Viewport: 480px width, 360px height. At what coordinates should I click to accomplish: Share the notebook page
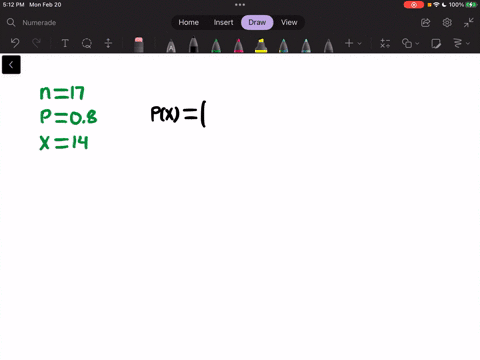tap(425, 23)
